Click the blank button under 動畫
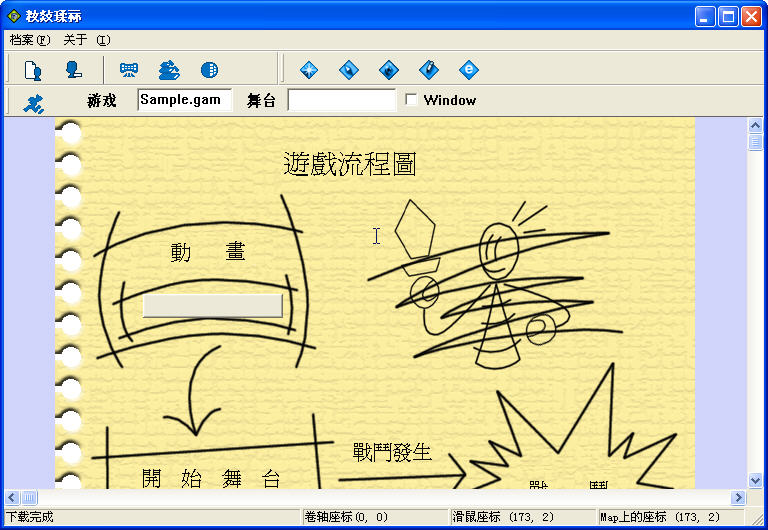The height and width of the screenshot is (530, 768). [213, 306]
